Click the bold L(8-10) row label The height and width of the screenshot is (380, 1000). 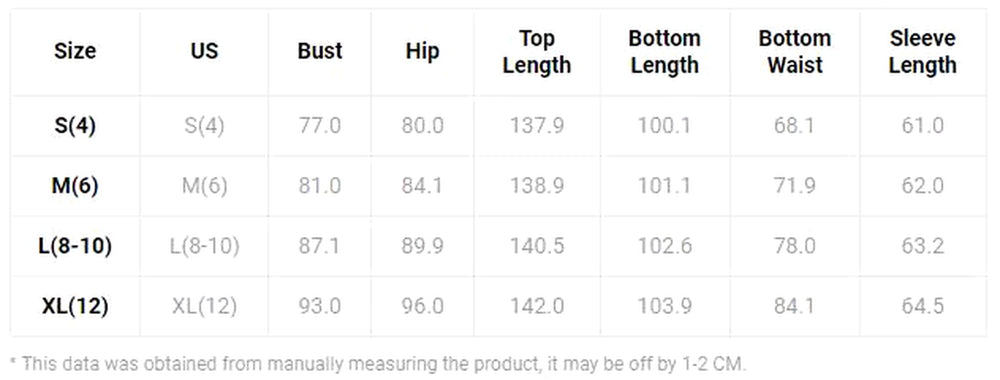(x=75, y=246)
